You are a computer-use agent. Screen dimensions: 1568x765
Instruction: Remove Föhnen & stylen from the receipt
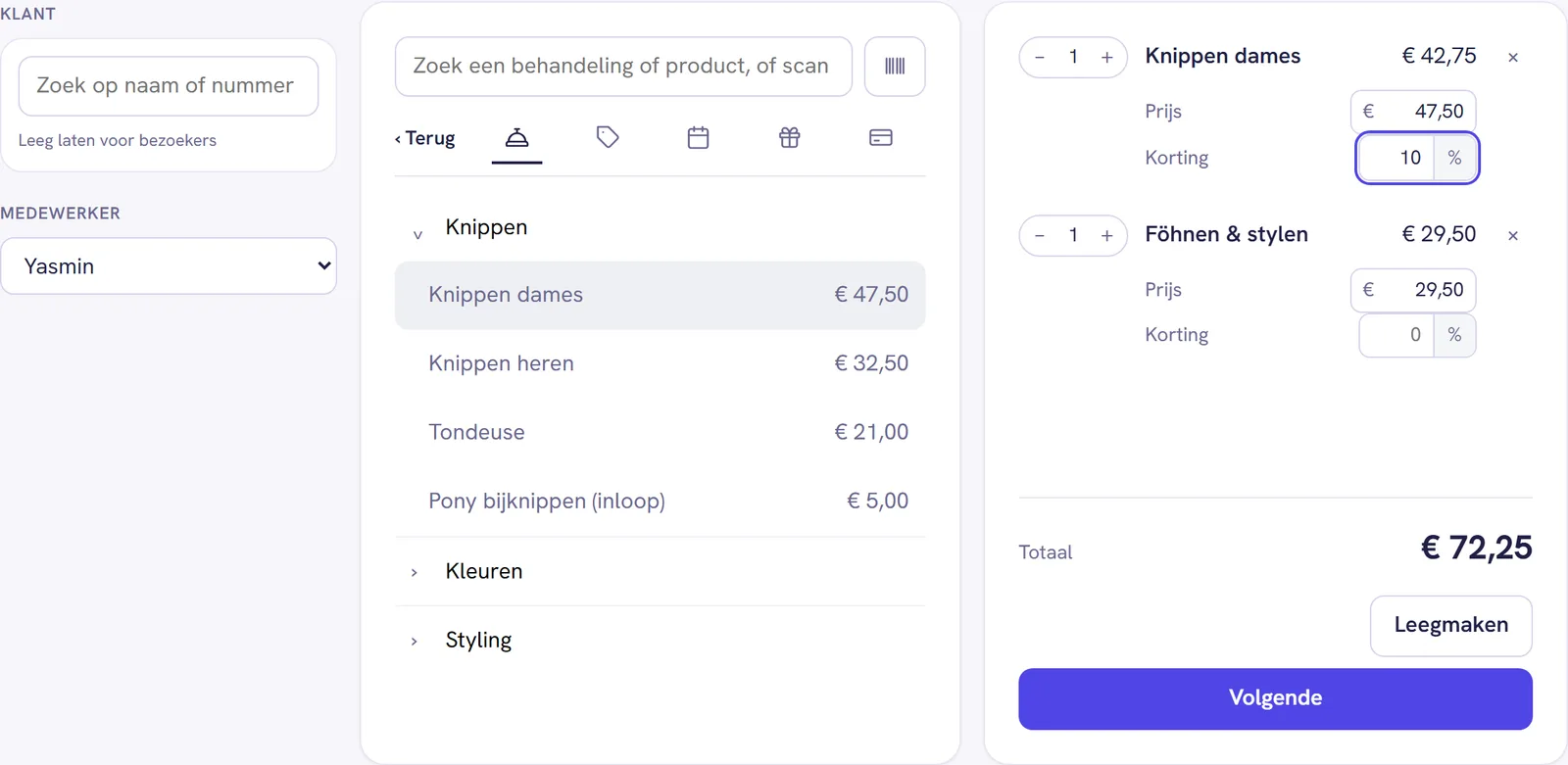(1513, 236)
